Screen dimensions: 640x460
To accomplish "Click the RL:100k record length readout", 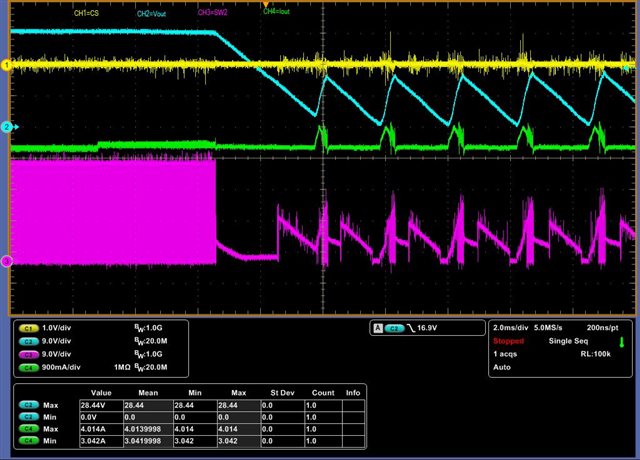I will point(596,354).
